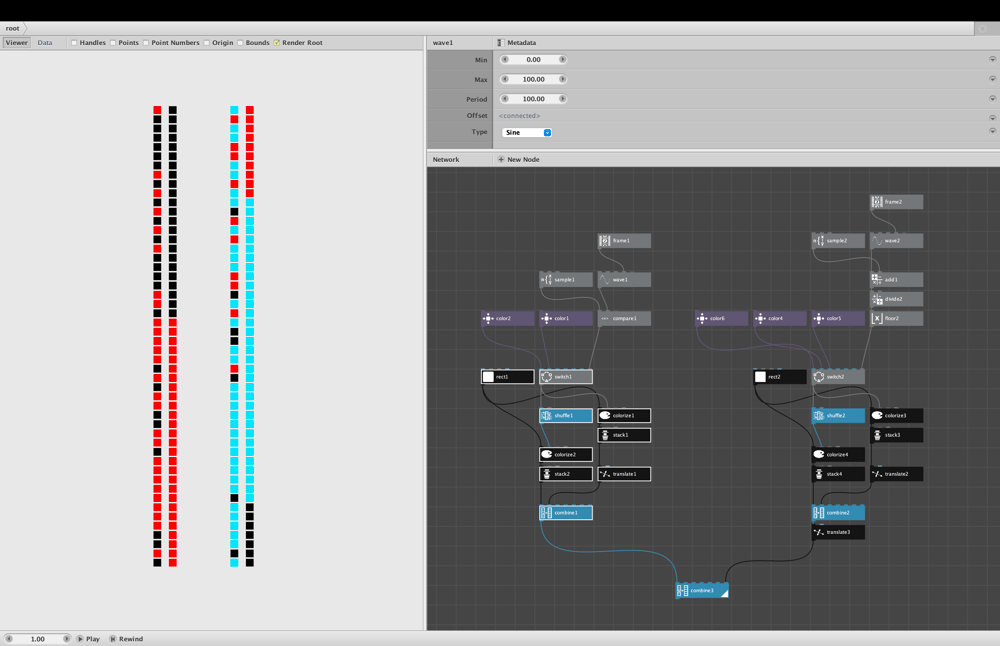Screen dimensions: 1000x646
Task: Select the sample2 node
Action: click(x=838, y=240)
